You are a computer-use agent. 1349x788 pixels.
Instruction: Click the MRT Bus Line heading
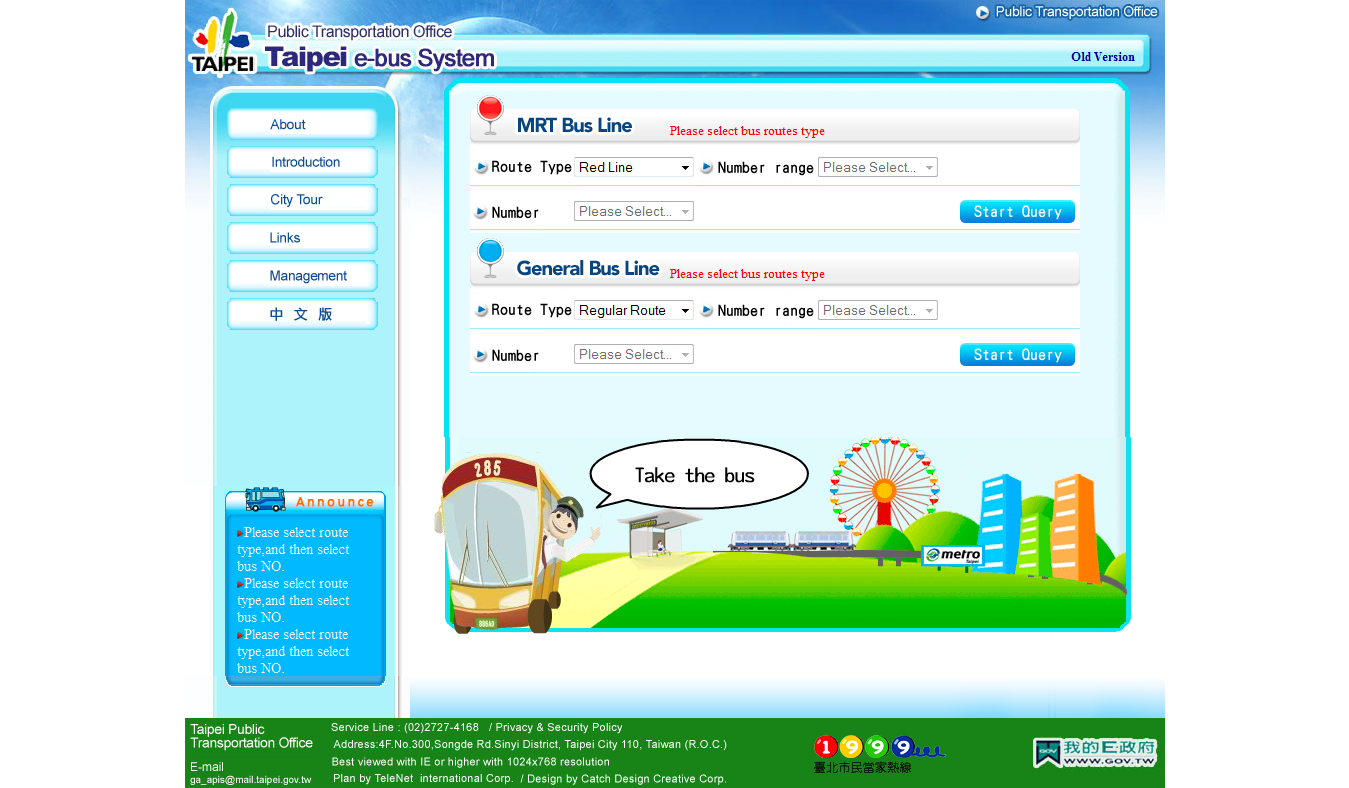574,125
